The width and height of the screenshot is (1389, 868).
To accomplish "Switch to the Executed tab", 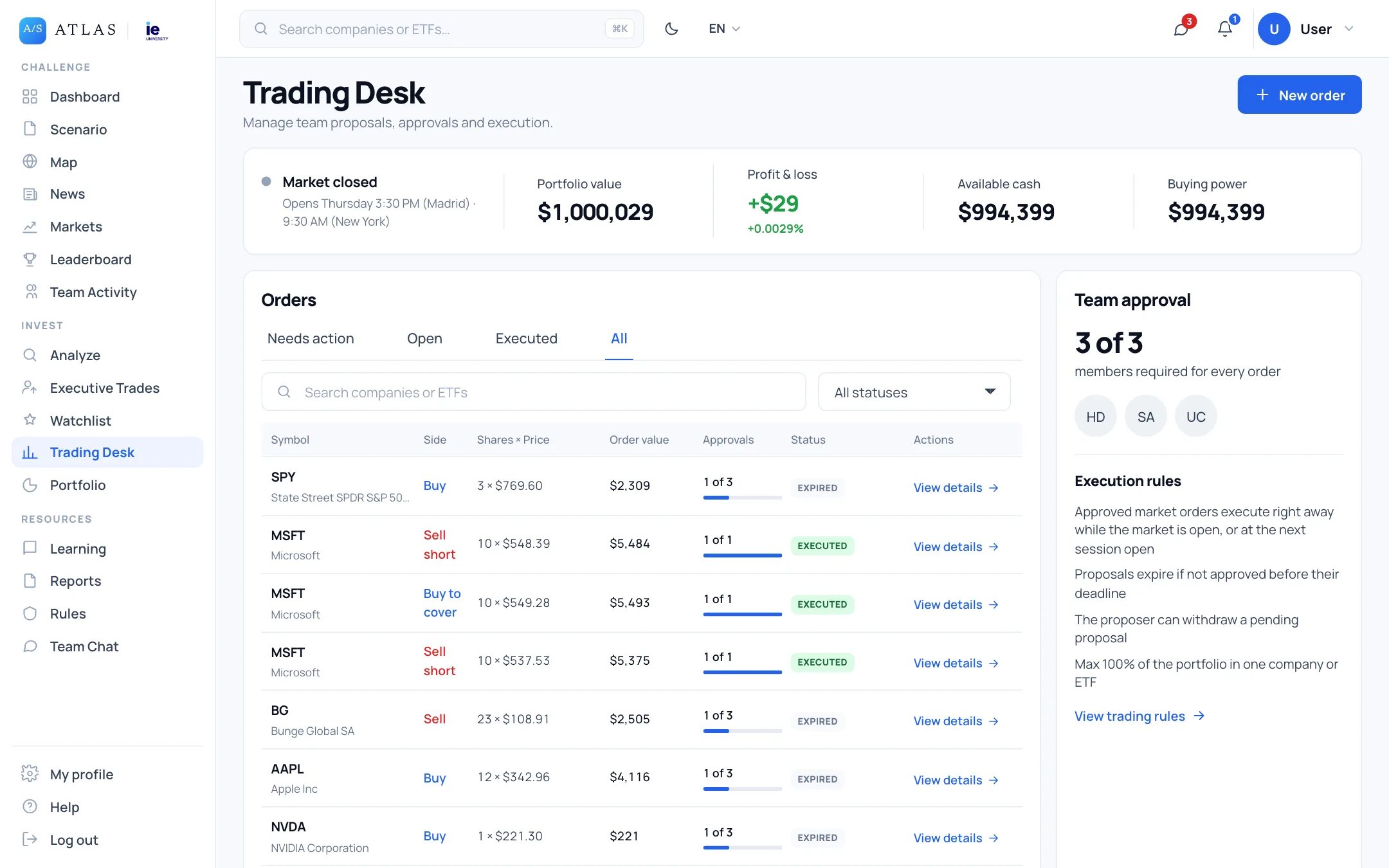I will point(526,339).
